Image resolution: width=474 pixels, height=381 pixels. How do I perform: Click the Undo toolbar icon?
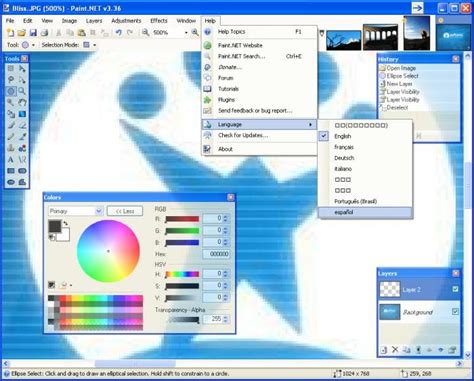tap(119, 33)
